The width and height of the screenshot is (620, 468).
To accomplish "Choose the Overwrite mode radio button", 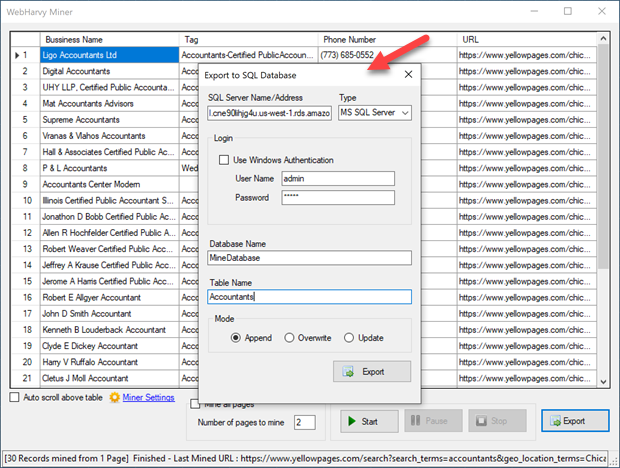I will (291, 338).
